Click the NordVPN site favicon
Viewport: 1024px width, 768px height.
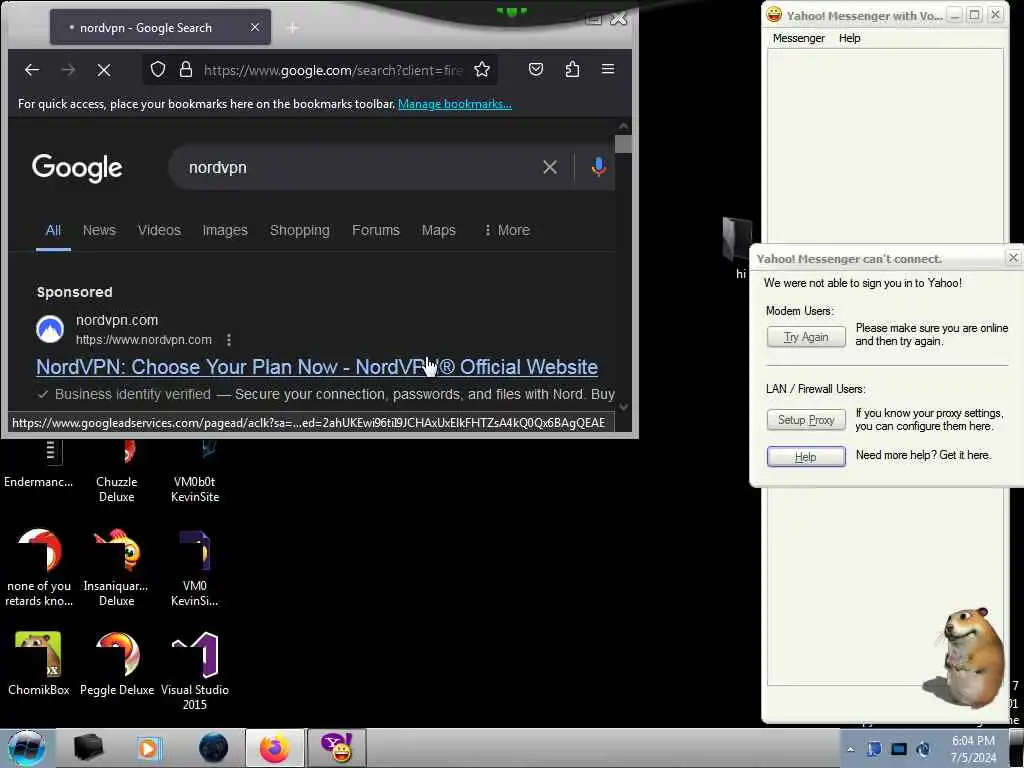point(50,329)
